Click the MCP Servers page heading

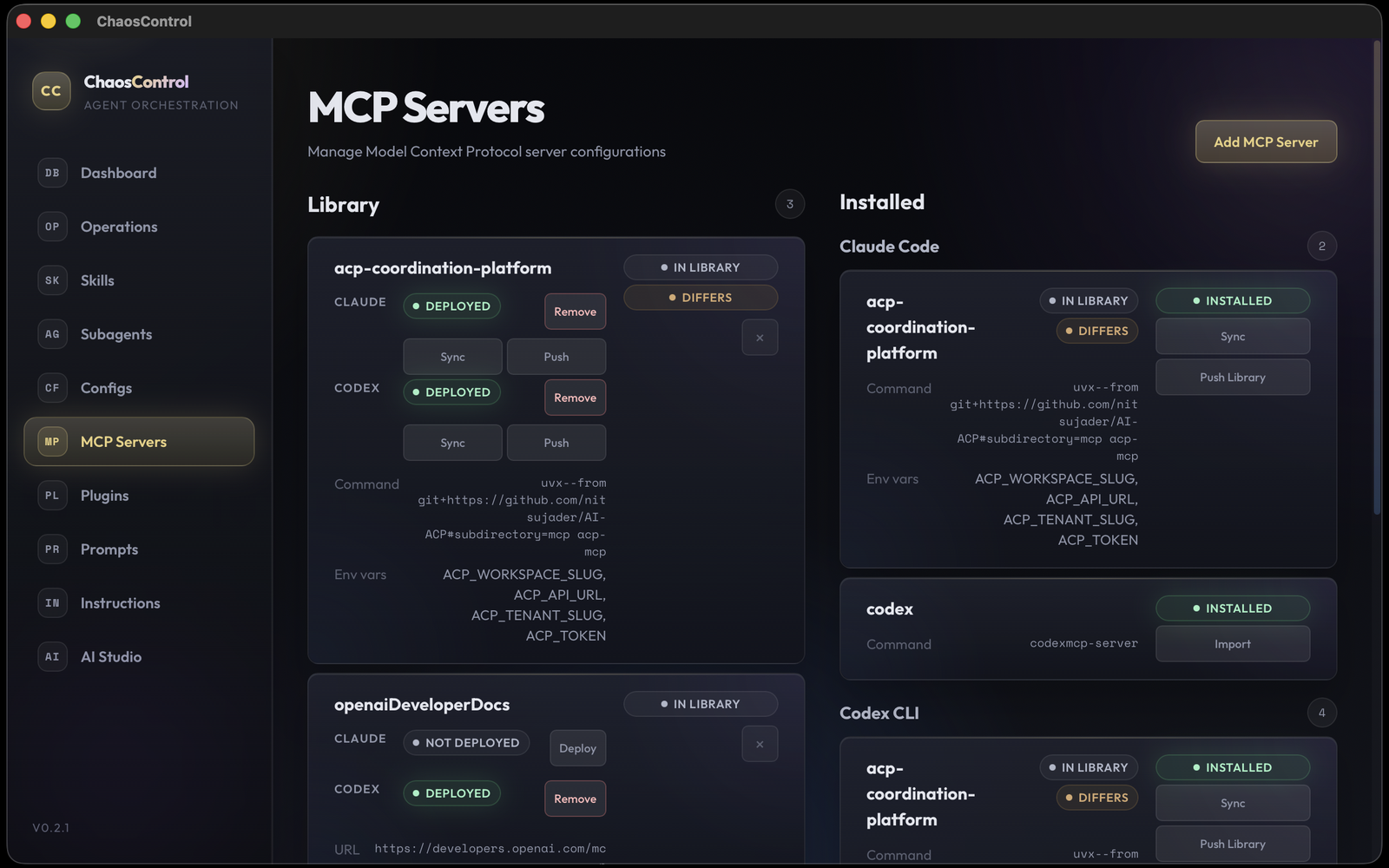coord(426,108)
